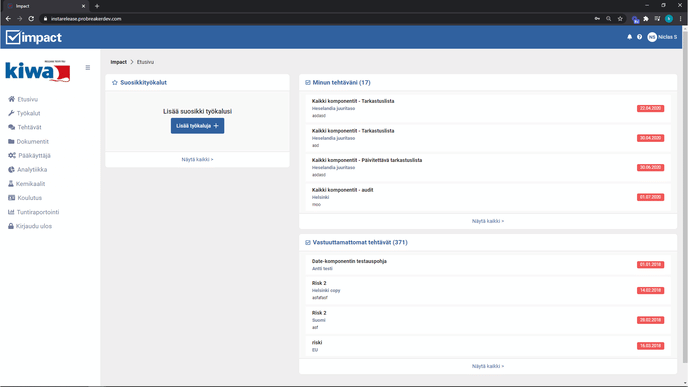The width and height of the screenshot is (688, 387).
Task: Click the 01.07.2020 due date badge
Action: [650, 197]
